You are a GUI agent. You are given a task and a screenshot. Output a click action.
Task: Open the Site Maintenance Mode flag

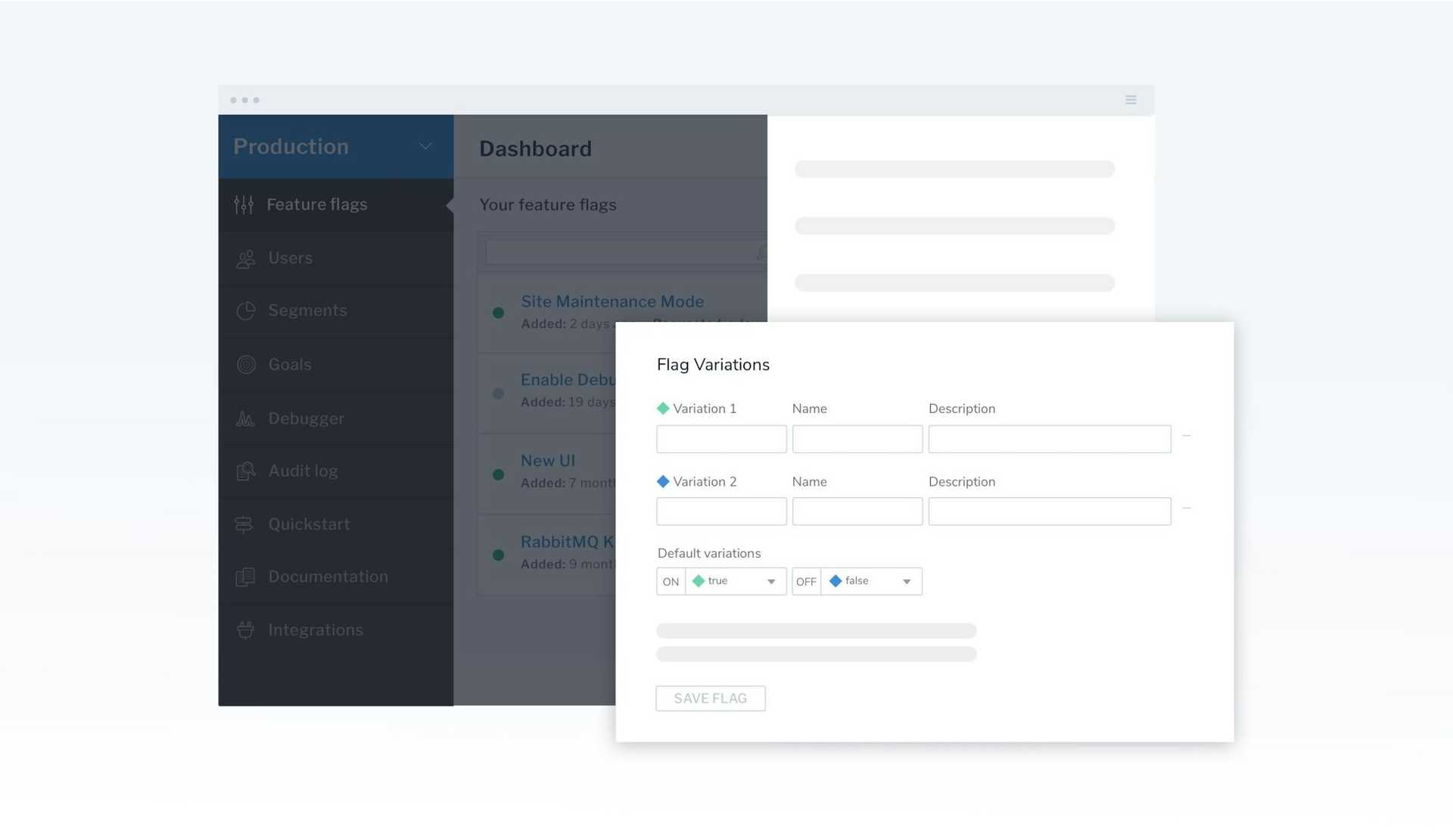[x=611, y=301]
